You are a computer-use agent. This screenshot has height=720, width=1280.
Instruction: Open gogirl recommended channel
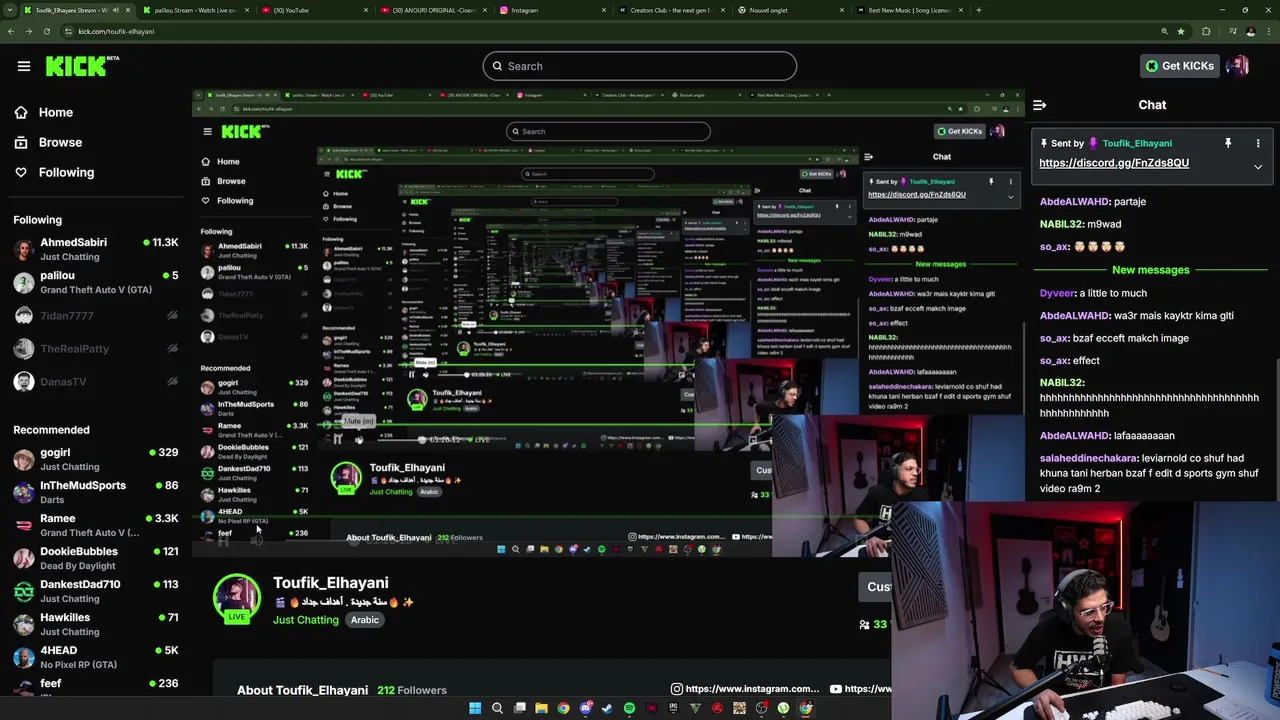tap(97, 459)
